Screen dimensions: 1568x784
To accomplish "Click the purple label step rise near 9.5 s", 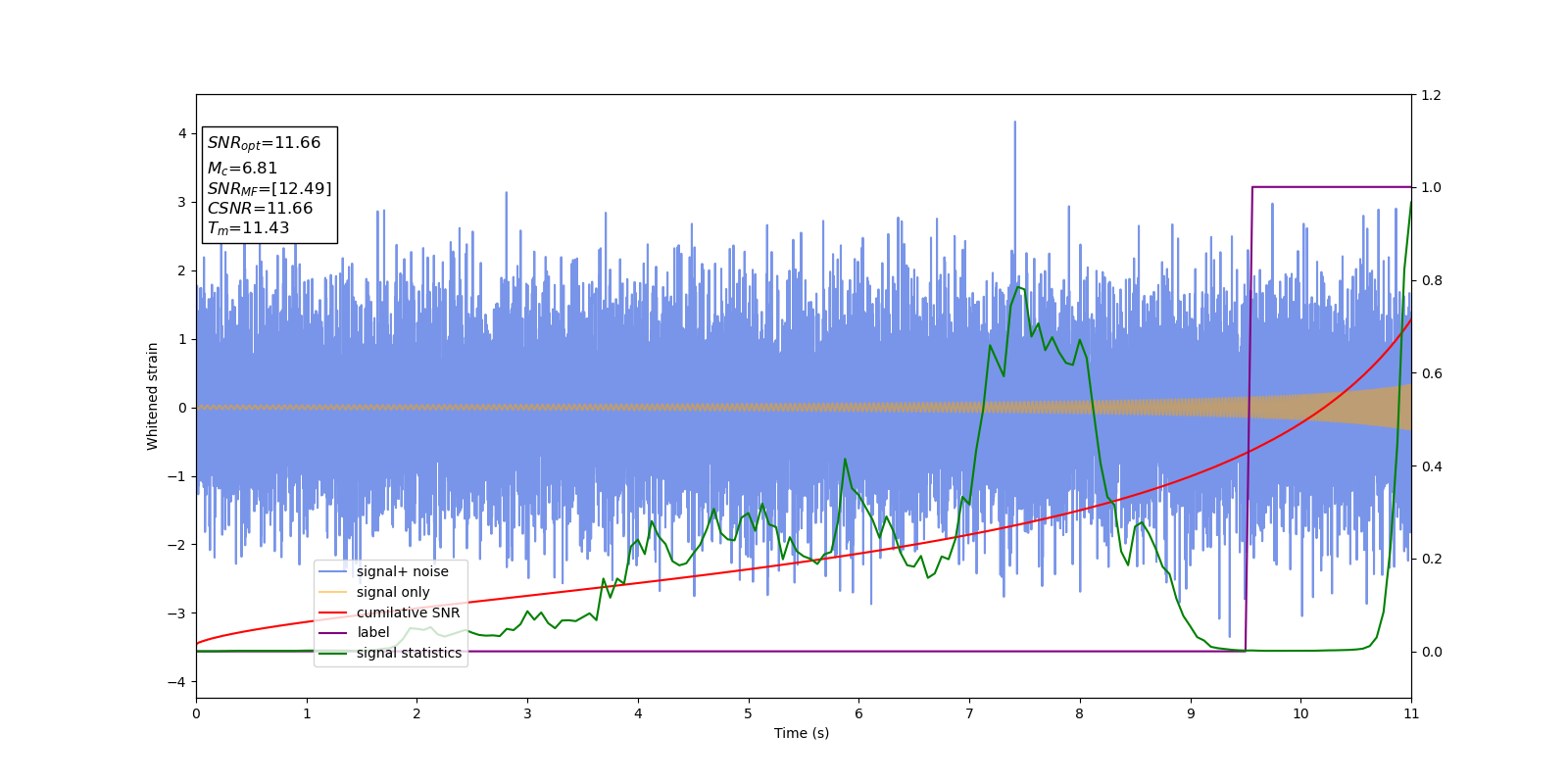I will pos(1249,418).
